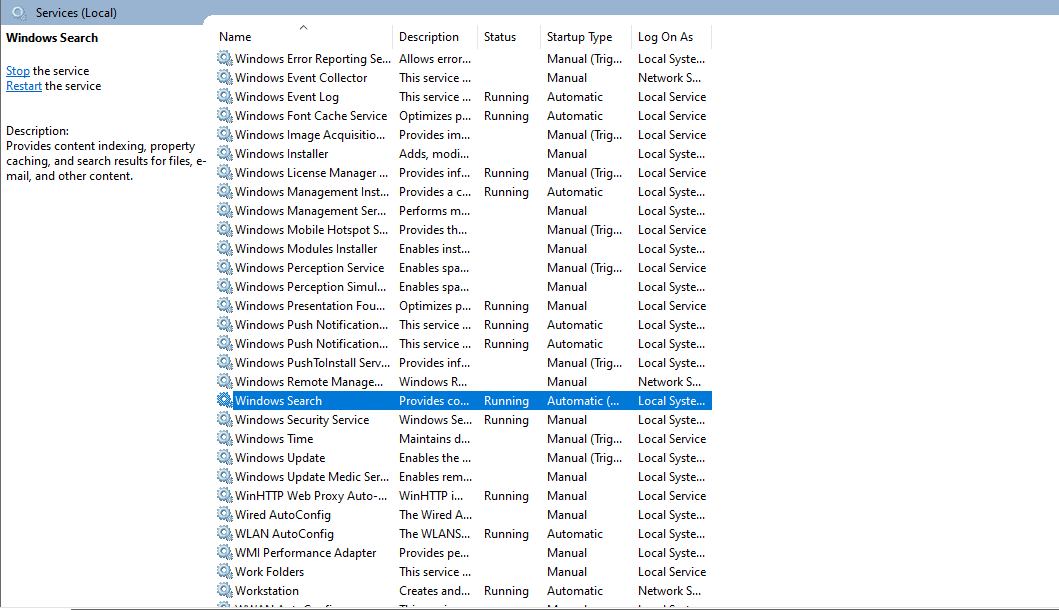Click the 'Automatic (...' startup type of Windows Search
The width and height of the screenshot is (1059, 610).
[x=583, y=401]
